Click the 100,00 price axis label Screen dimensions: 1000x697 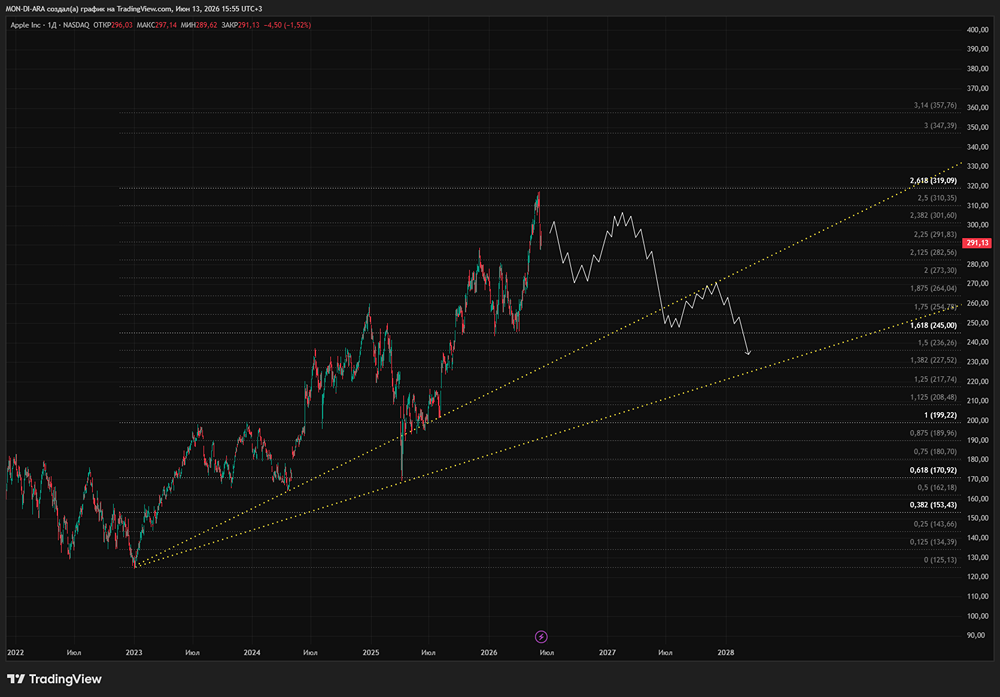pyautogui.click(x=978, y=616)
